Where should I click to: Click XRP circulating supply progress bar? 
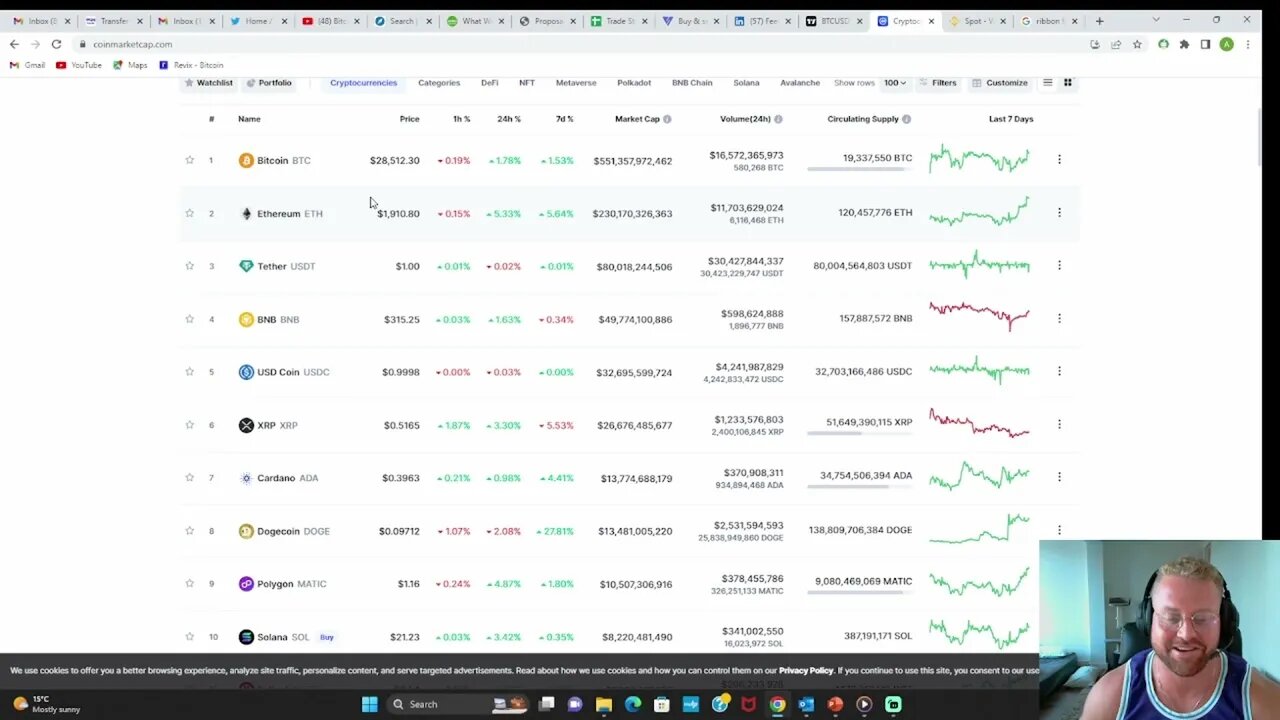click(x=860, y=434)
